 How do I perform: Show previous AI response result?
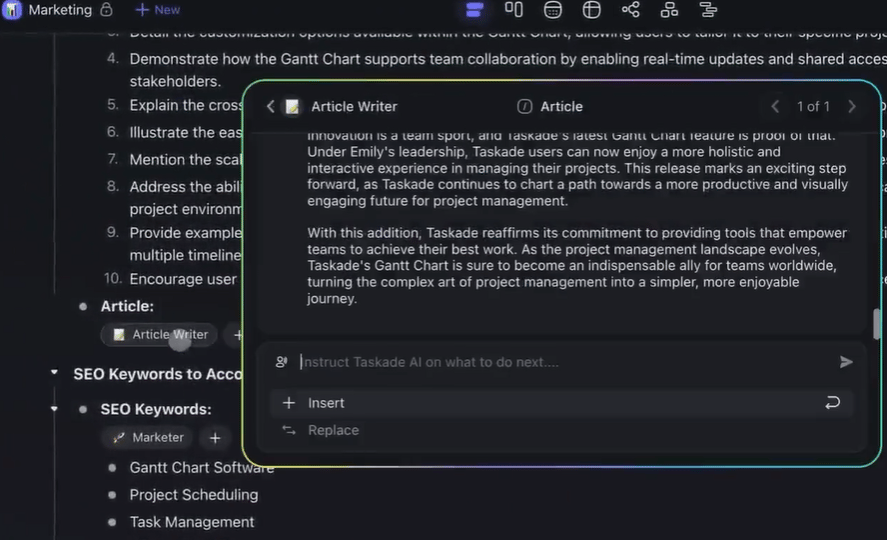coord(776,106)
